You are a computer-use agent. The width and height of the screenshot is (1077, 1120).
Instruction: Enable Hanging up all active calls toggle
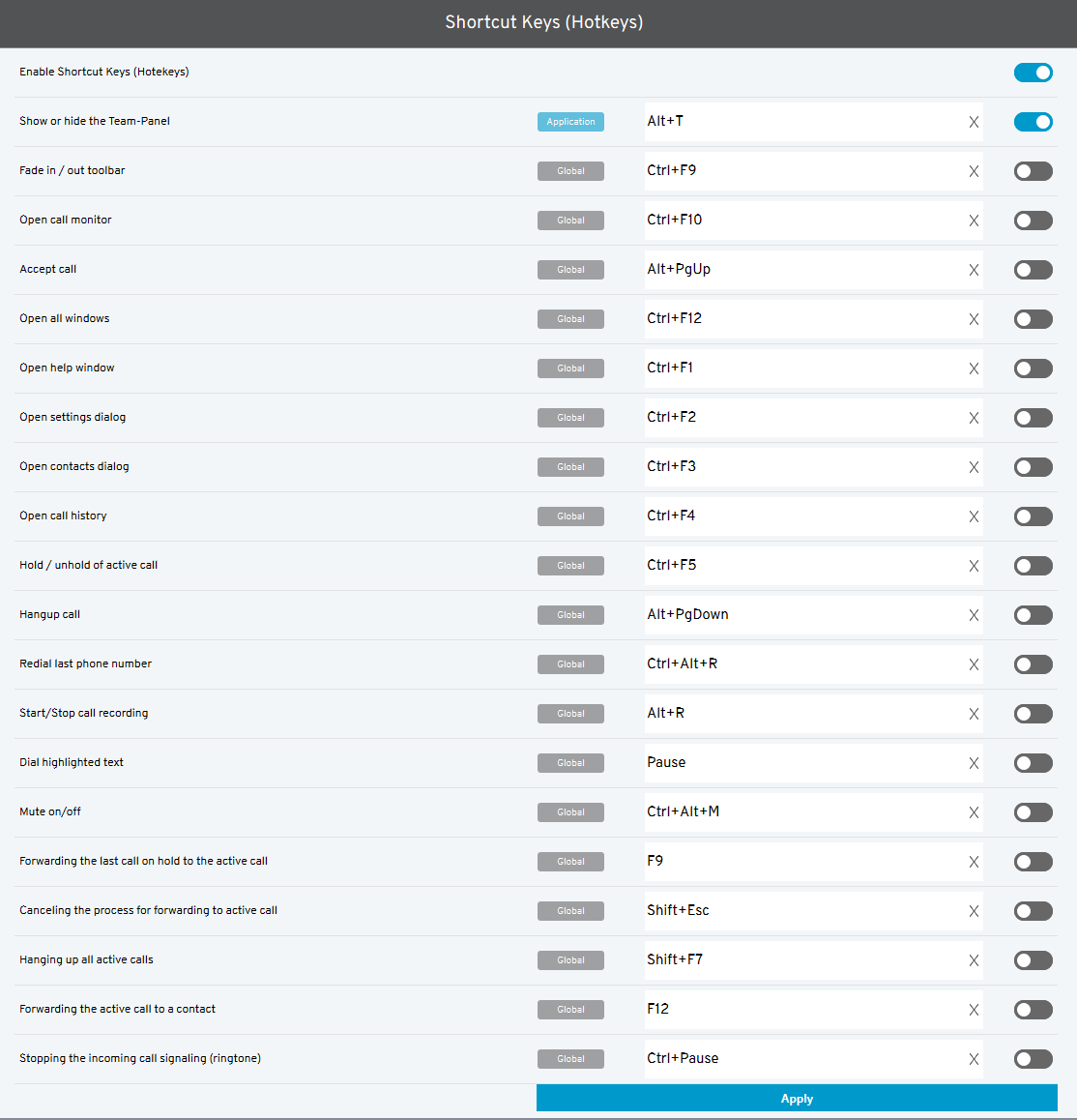(1033, 960)
